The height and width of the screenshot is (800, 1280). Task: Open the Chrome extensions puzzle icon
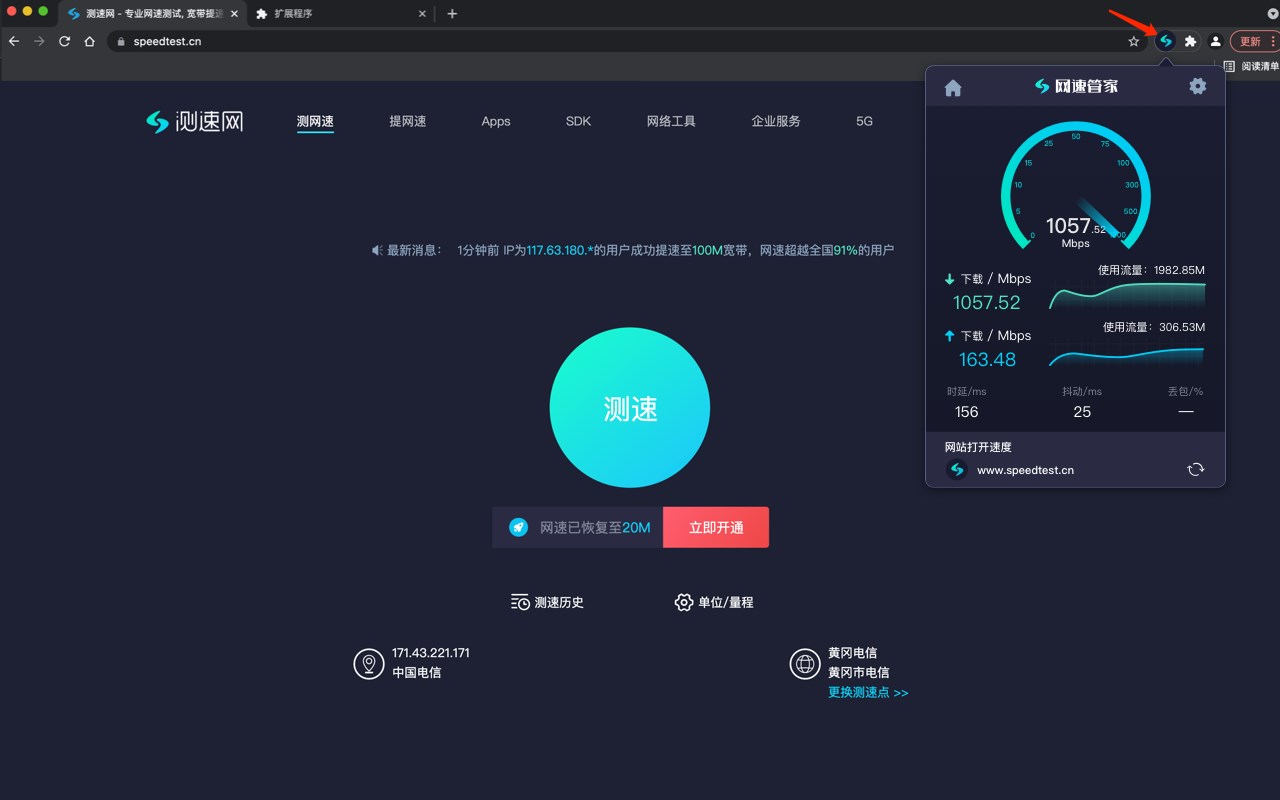coord(1190,41)
